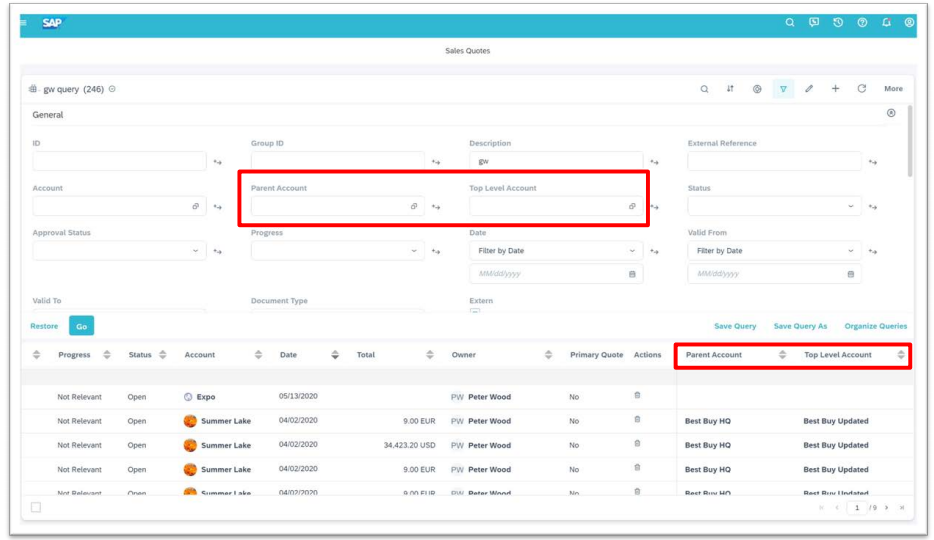Viewport: 934px width, 540px height.
Task: Refresh the list with reload icon
Action: tap(861, 89)
